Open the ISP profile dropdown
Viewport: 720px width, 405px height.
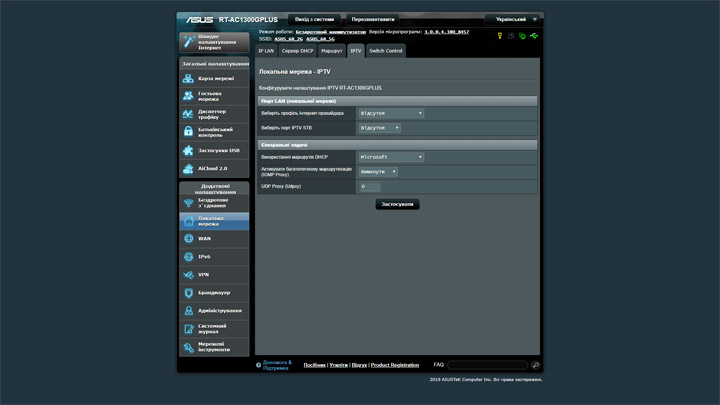point(391,113)
